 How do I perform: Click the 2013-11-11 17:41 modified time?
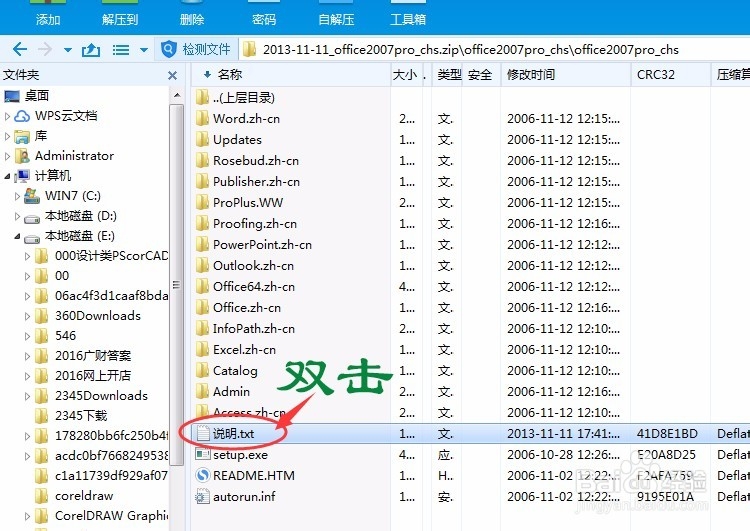click(563, 433)
